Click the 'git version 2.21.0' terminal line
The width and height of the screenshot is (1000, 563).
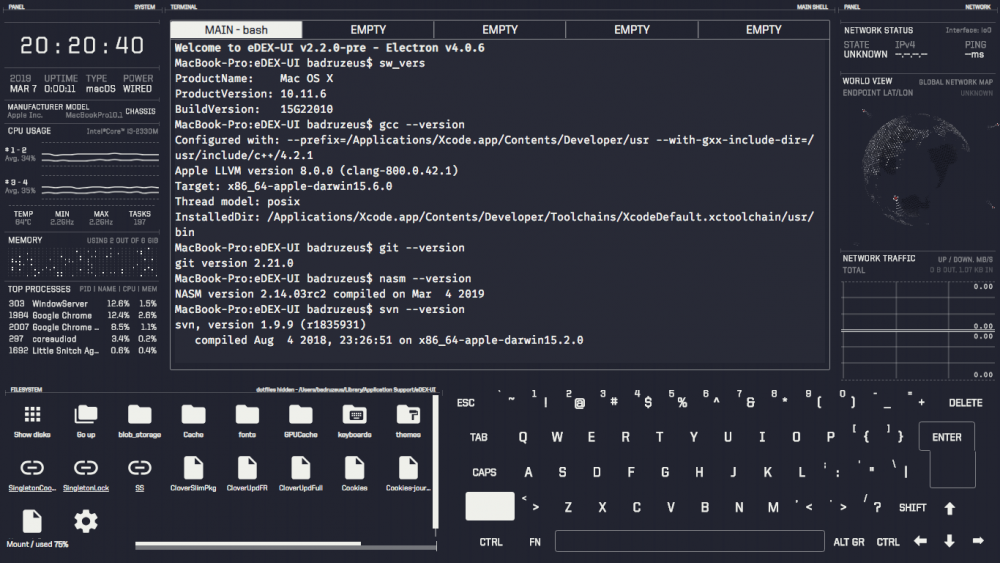tap(234, 263)
